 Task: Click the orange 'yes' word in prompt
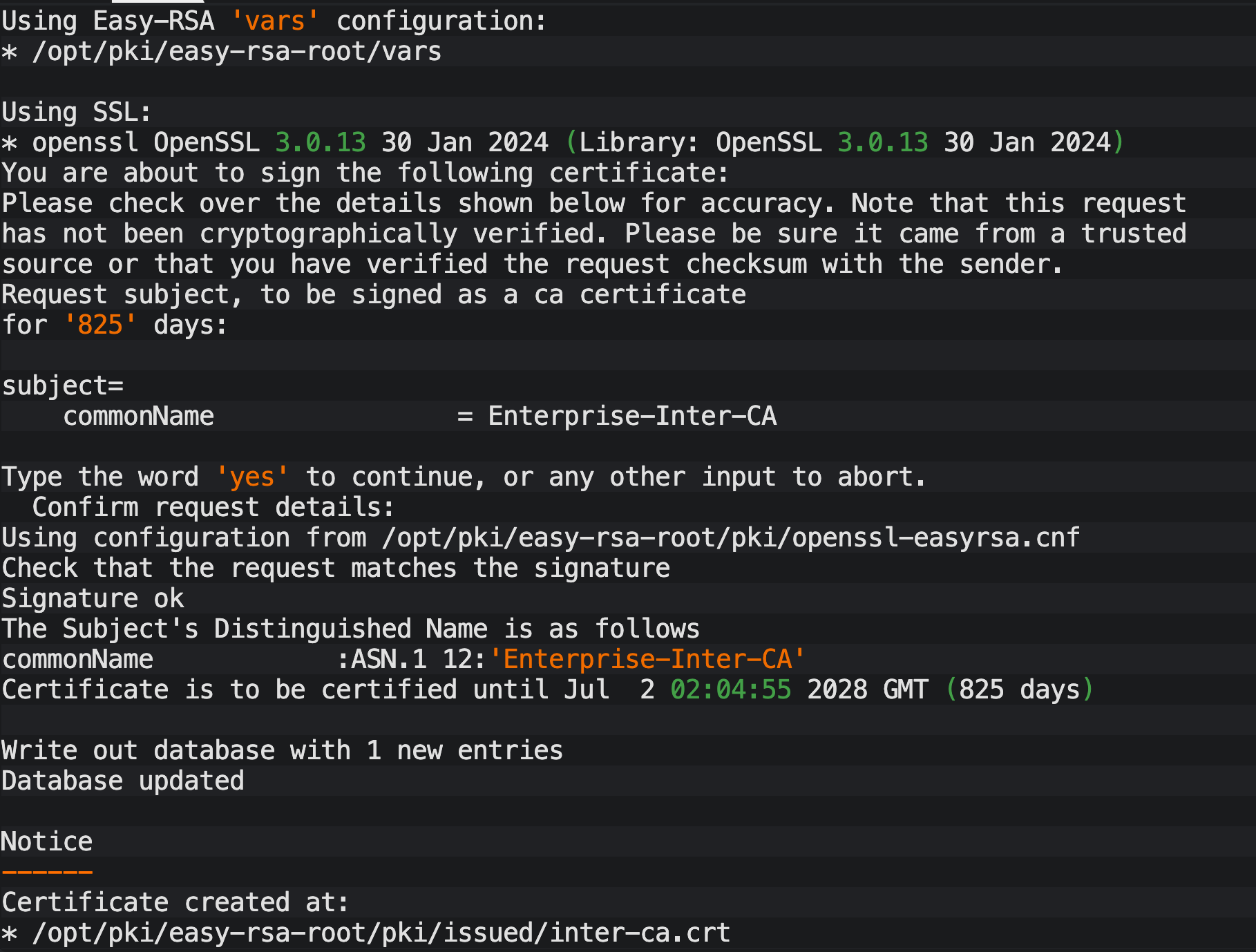[x=252, y=477]
